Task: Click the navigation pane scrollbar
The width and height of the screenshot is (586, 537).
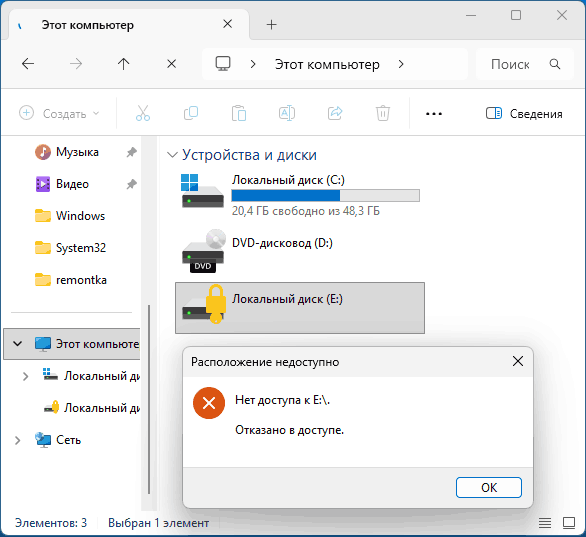Action: [x=149, y=399]
